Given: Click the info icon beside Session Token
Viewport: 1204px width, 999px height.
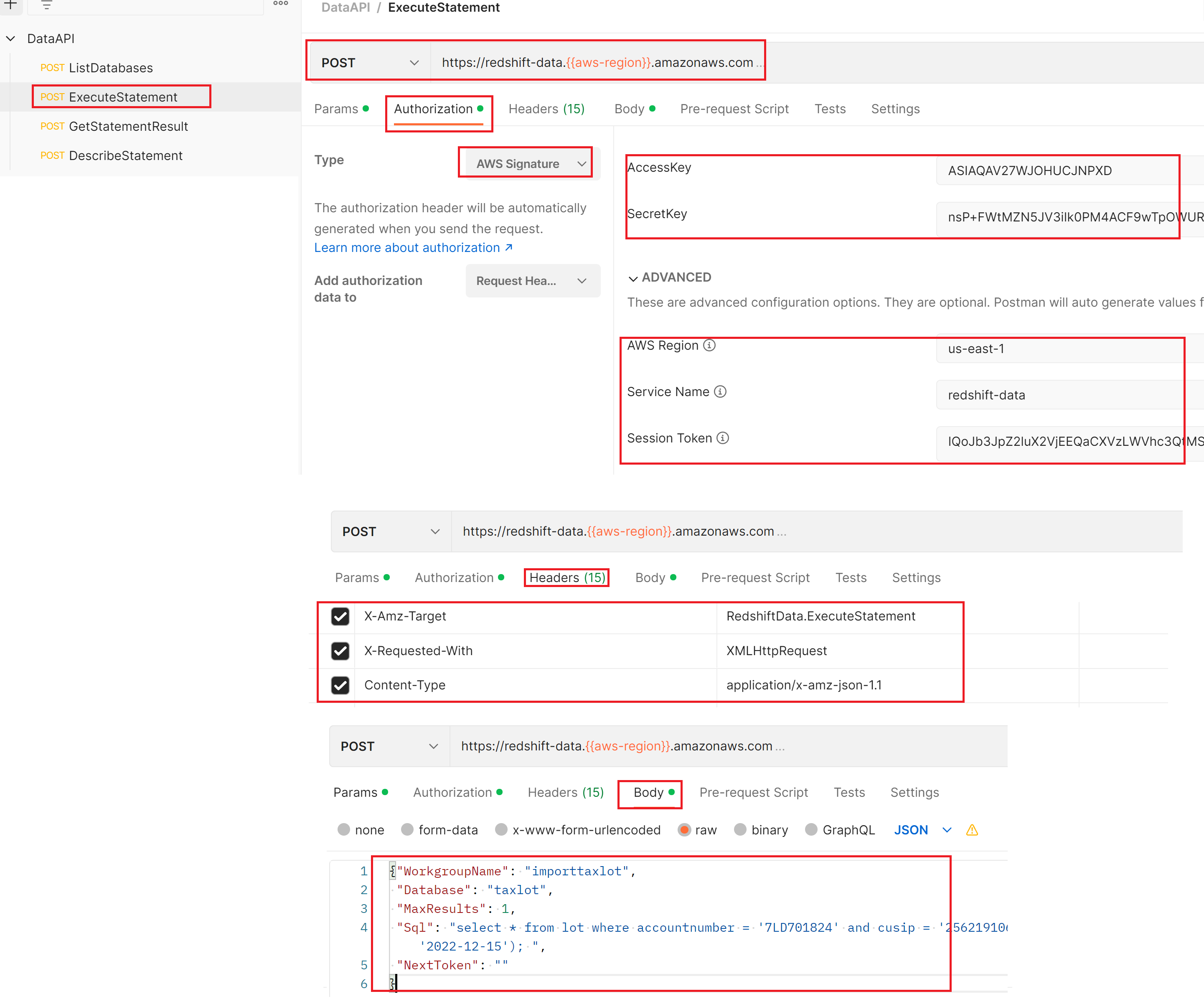Looking at the screenshot, I should (x=723, y=438).
